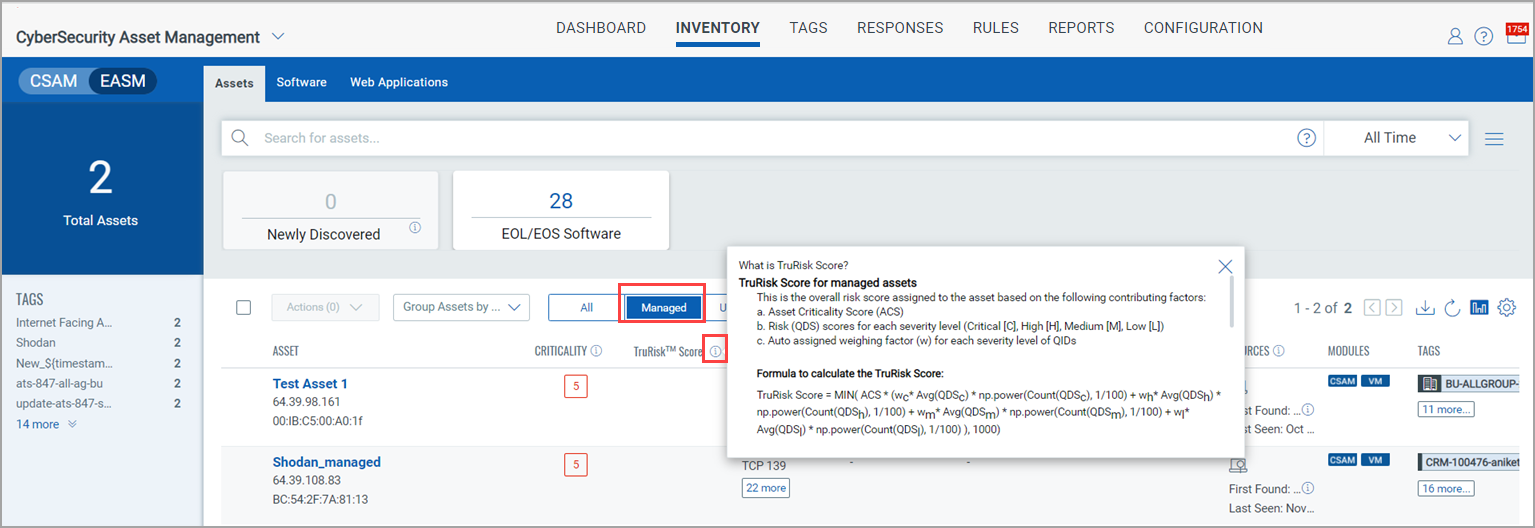Open the Shodan_managed asset link
The image size is (1535, 528).
[327, 462]
